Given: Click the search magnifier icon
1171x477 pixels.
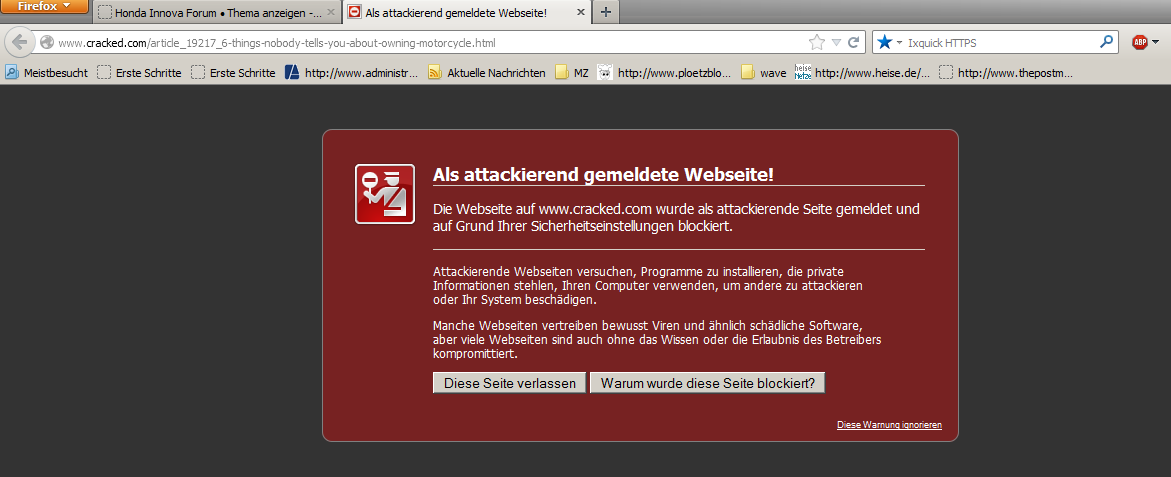Looking at the screenshot, I should (x=1106, y=43).
